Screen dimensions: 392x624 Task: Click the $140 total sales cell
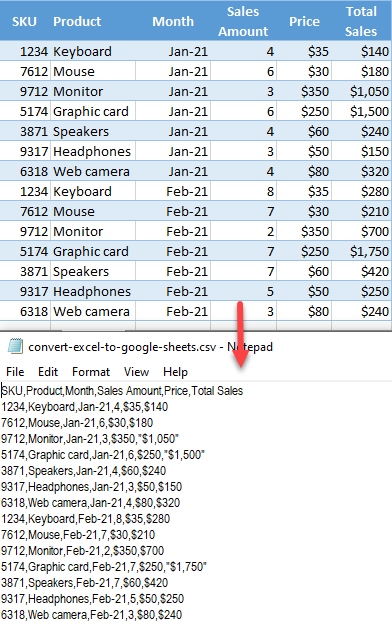(x=361, y=51)
